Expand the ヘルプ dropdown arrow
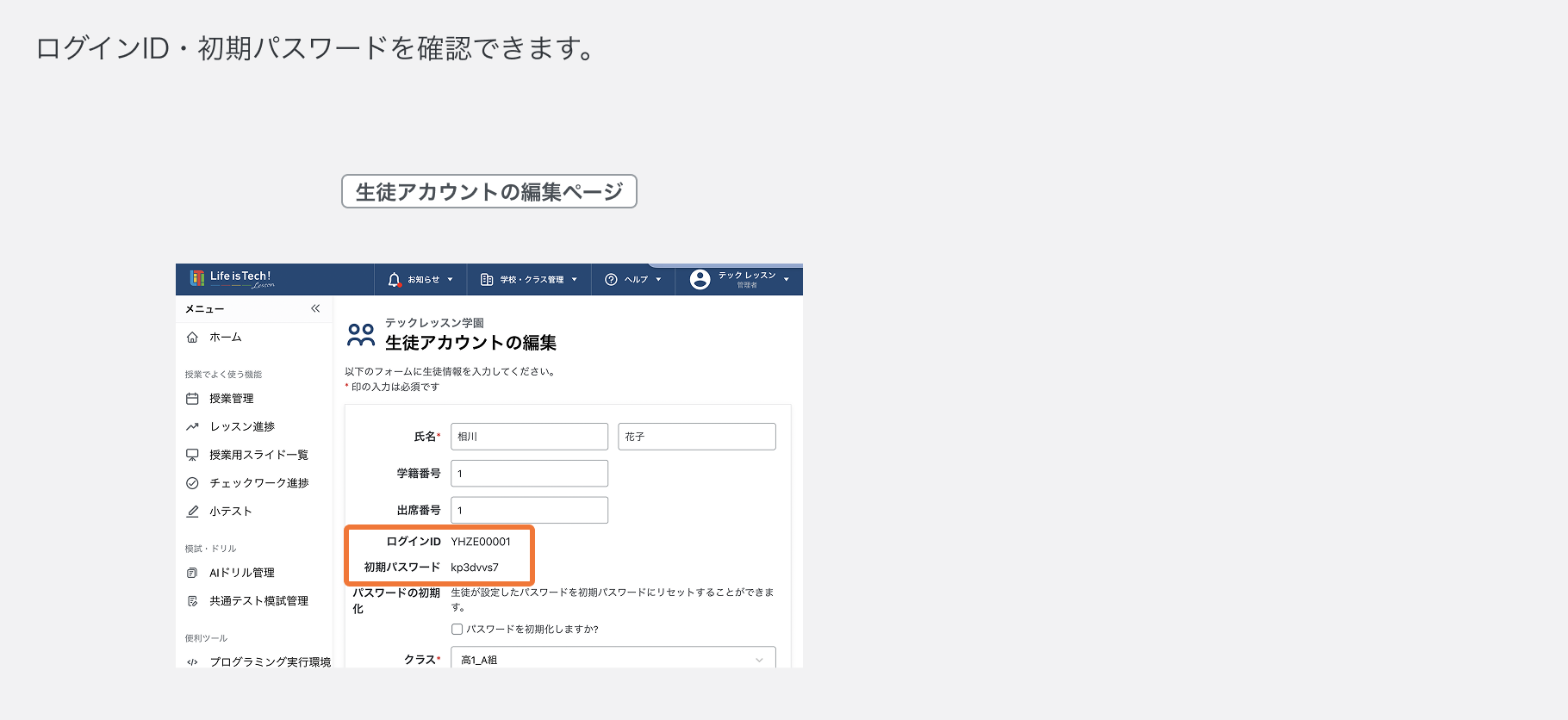 coord(658,280)
